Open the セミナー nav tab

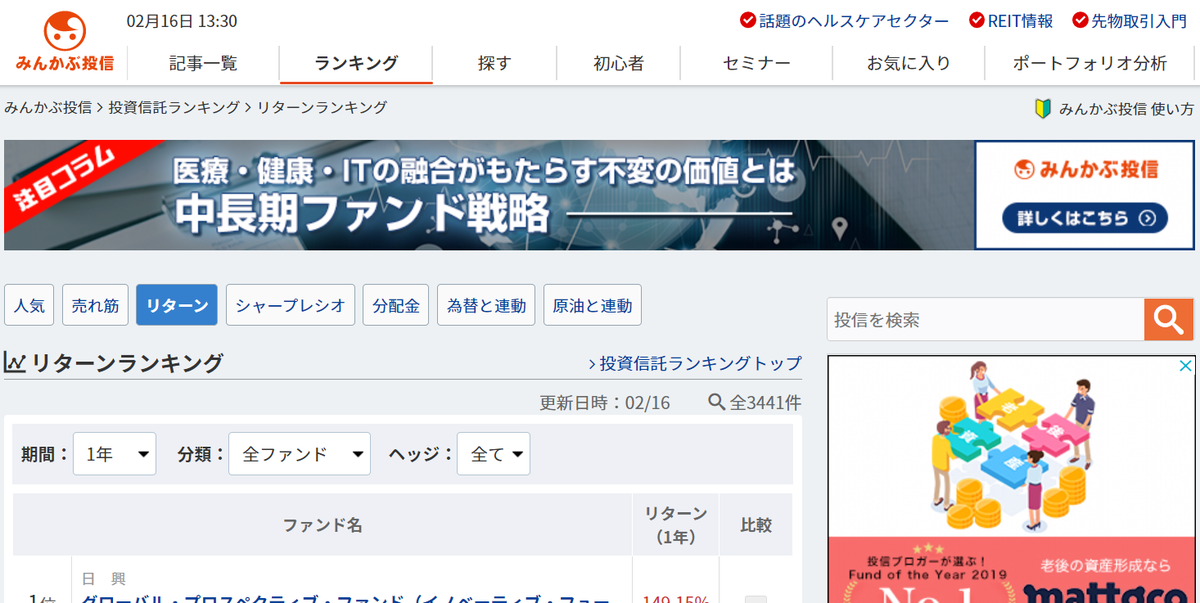point(756,63)
